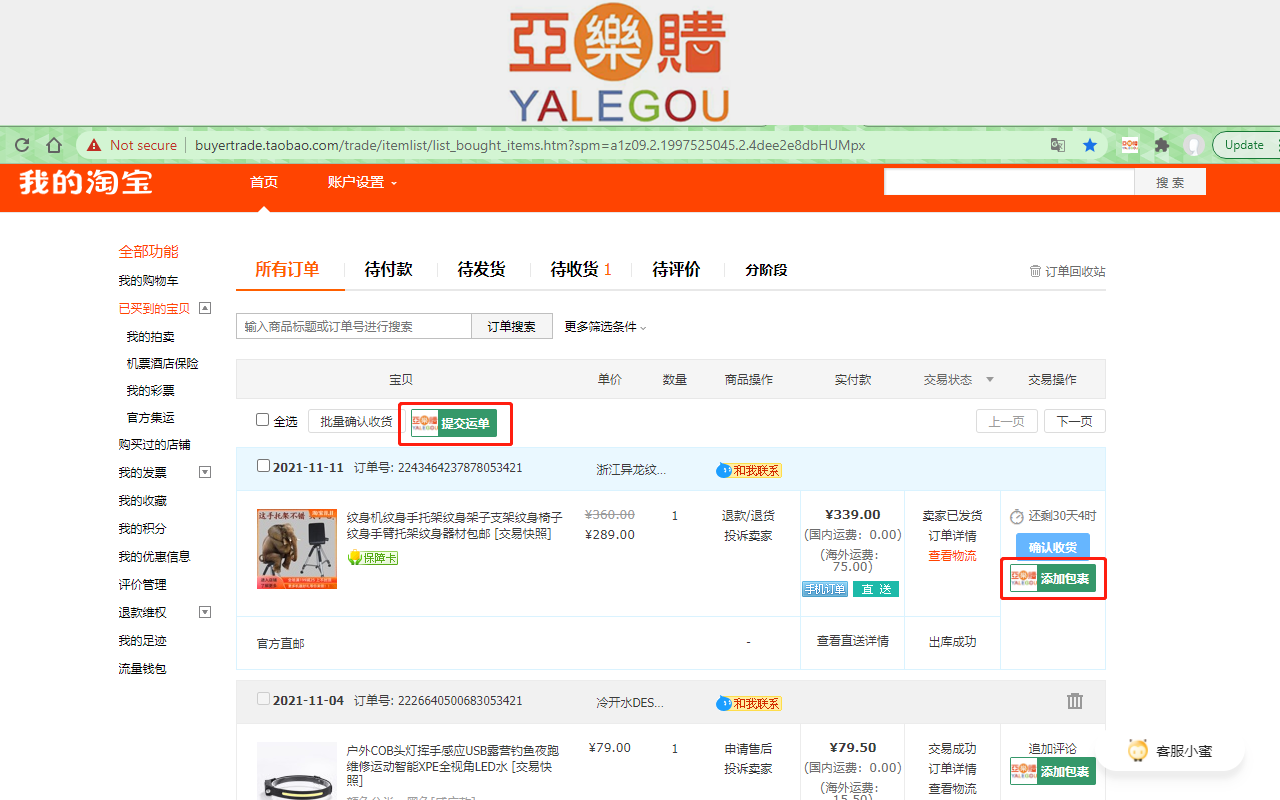The width and height of the screenshot is (1280, 800).
Task: Open 购买过的店铺 in the sidebar
Action: (154, 444)
